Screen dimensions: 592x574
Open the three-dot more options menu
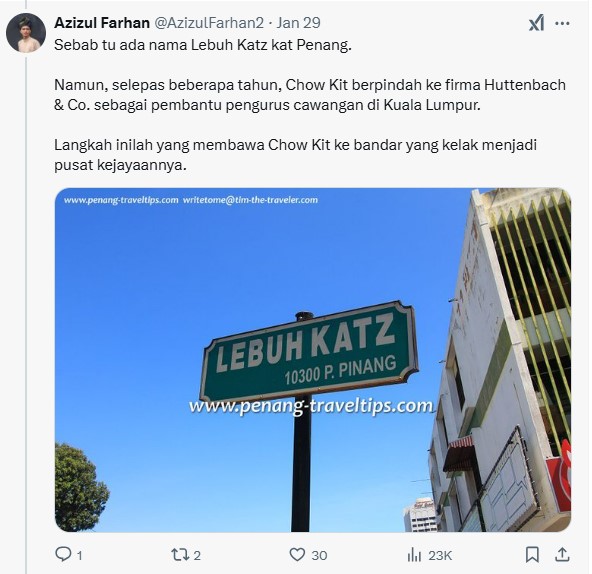[x=562, y=23]
